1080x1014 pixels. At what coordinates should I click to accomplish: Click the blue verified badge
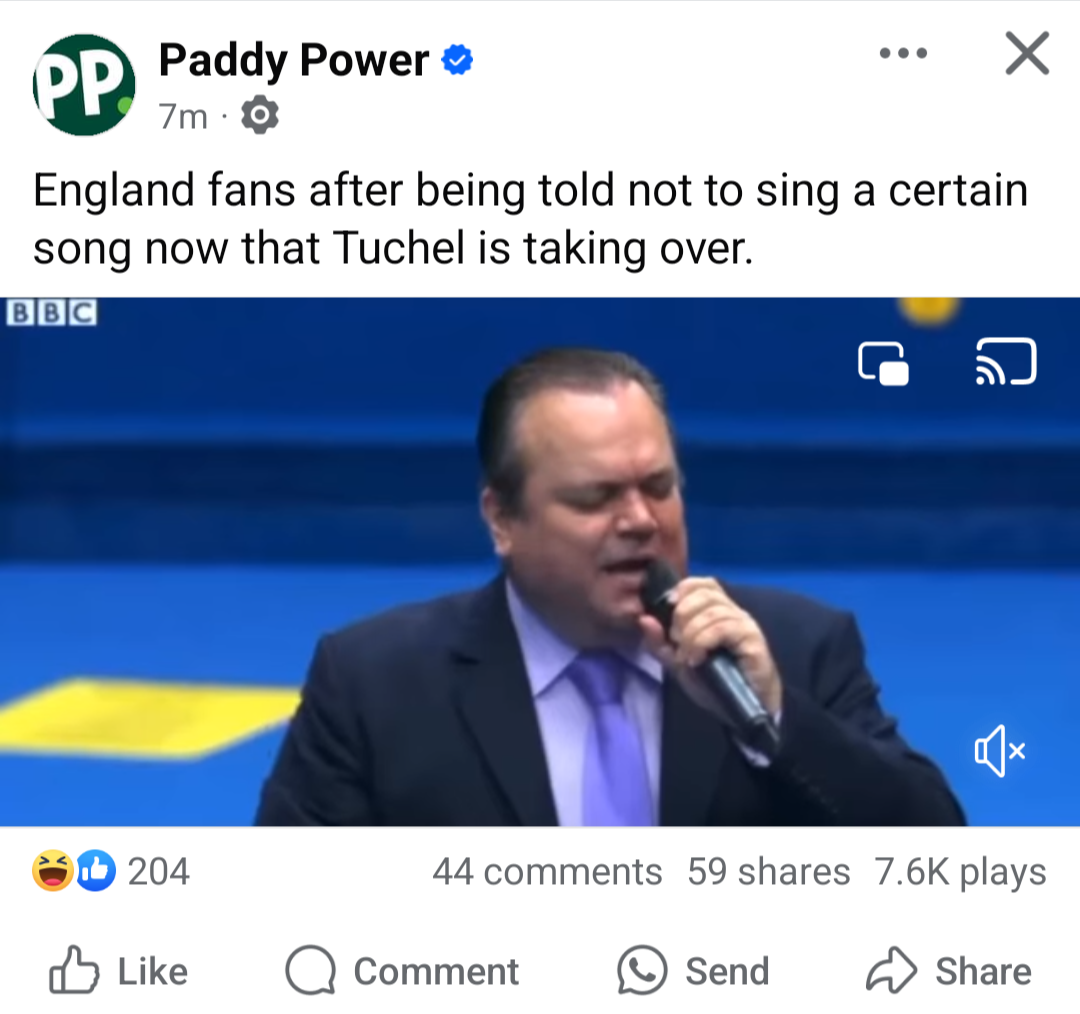pos(457,62)
